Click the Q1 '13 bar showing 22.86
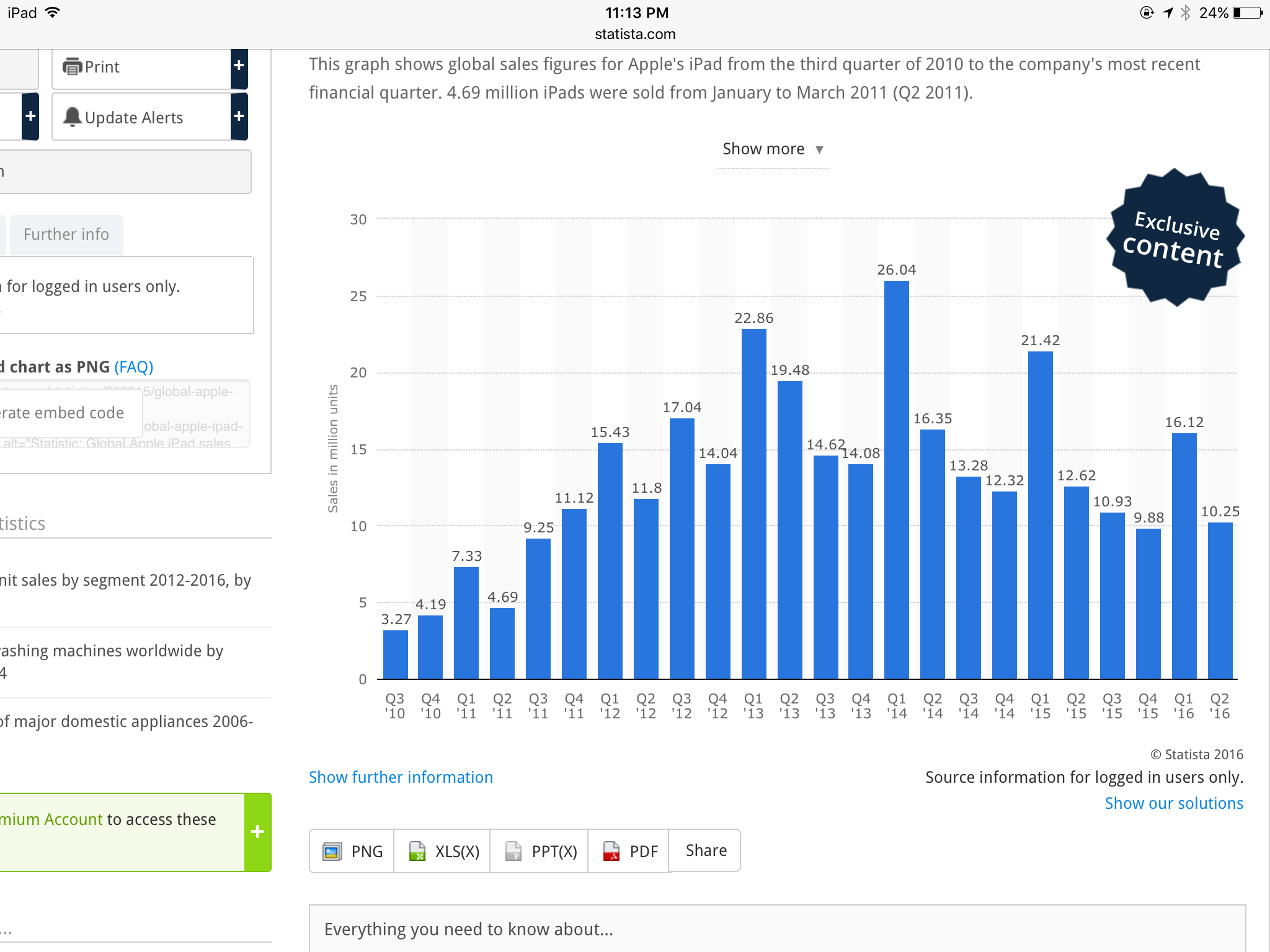This screenshot has width=1270, height=952. click(x=753, y=503)
